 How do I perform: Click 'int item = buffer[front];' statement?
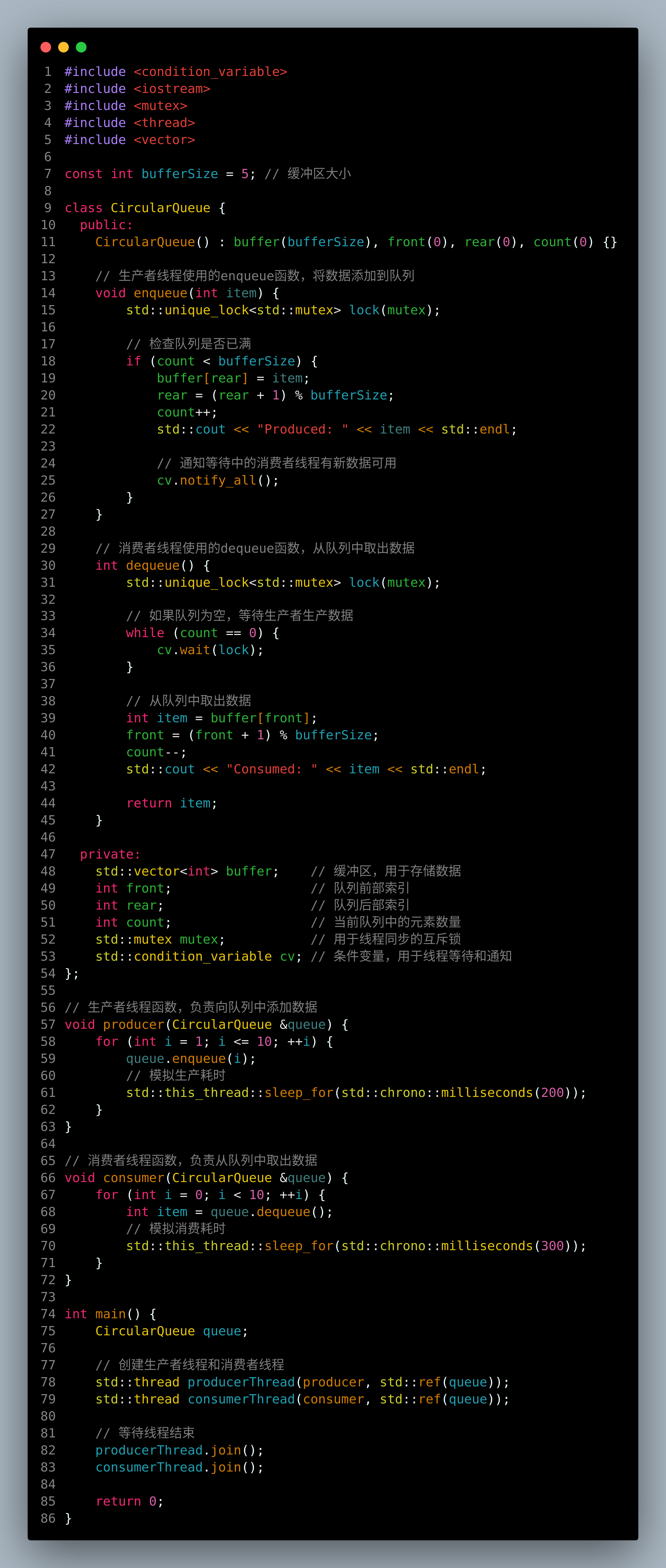point(222,719)
